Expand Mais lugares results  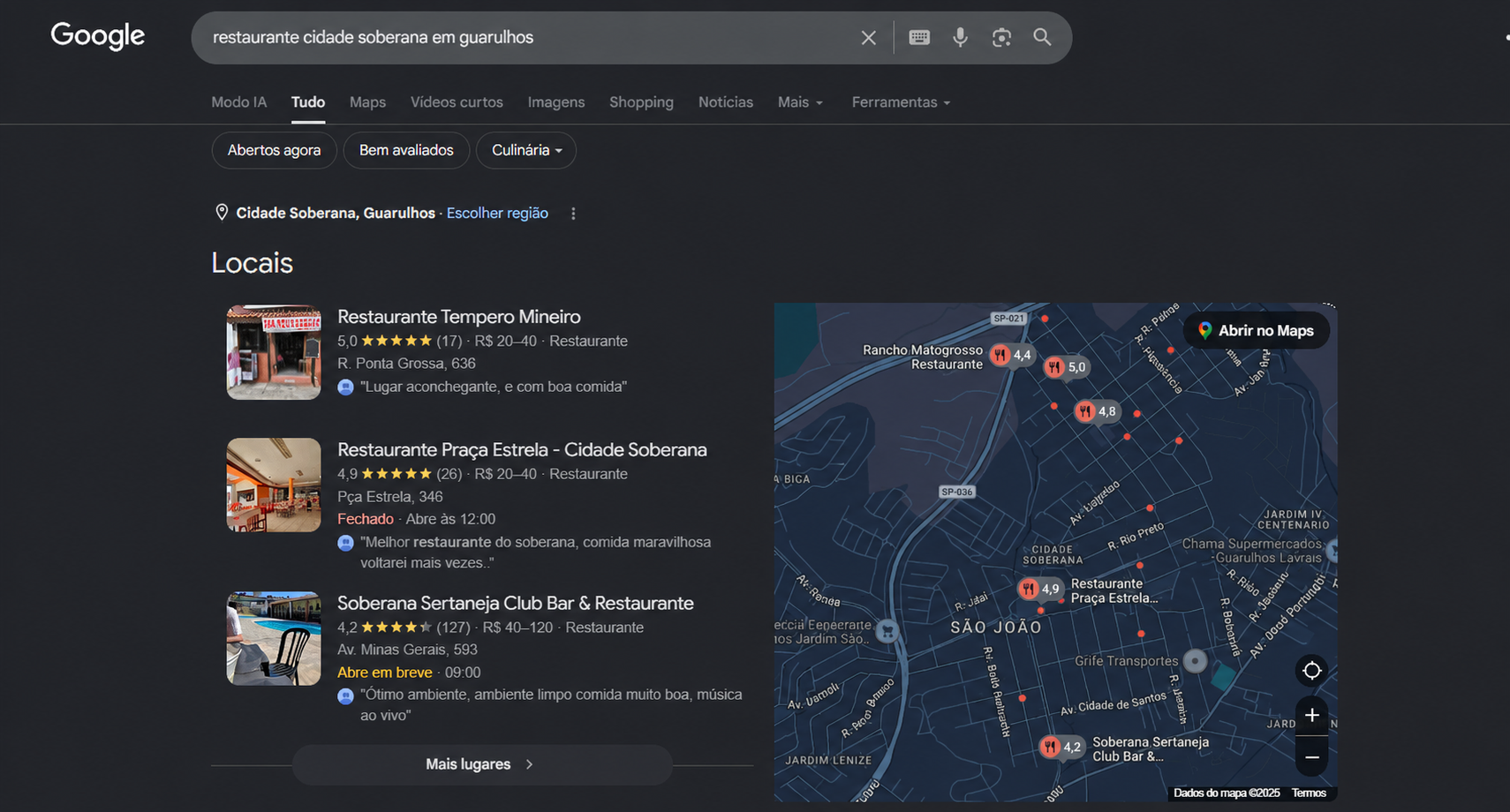pyautogui.click(x=482, y=764)
